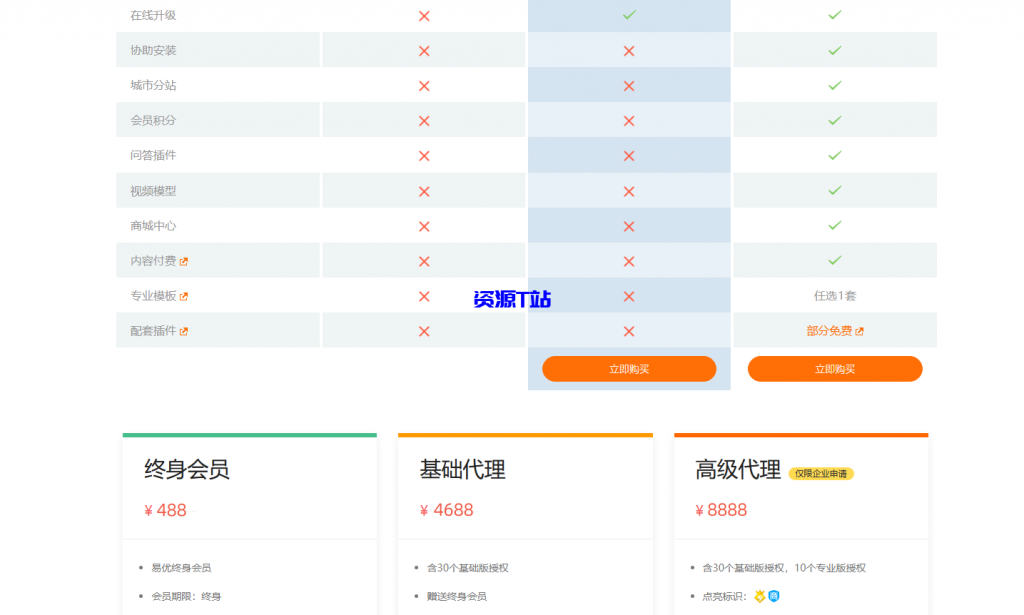Image resolution: width=1024 pixels, height=615 pixels.
Task: Click the green checkmark for 商城中心
Action: 835,225
